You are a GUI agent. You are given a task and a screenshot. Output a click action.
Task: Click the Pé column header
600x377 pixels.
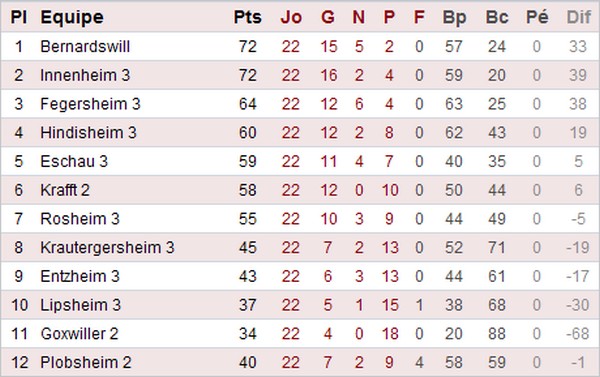pyautogui.click(x=537, y=17)
